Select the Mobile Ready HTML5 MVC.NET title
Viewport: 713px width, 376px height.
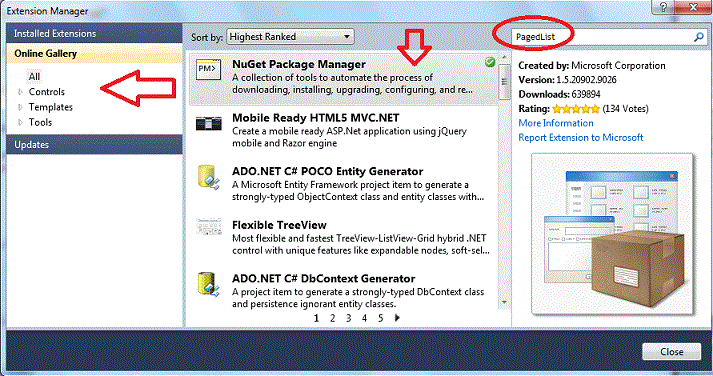pyautogui.click(x=316, y=118)
